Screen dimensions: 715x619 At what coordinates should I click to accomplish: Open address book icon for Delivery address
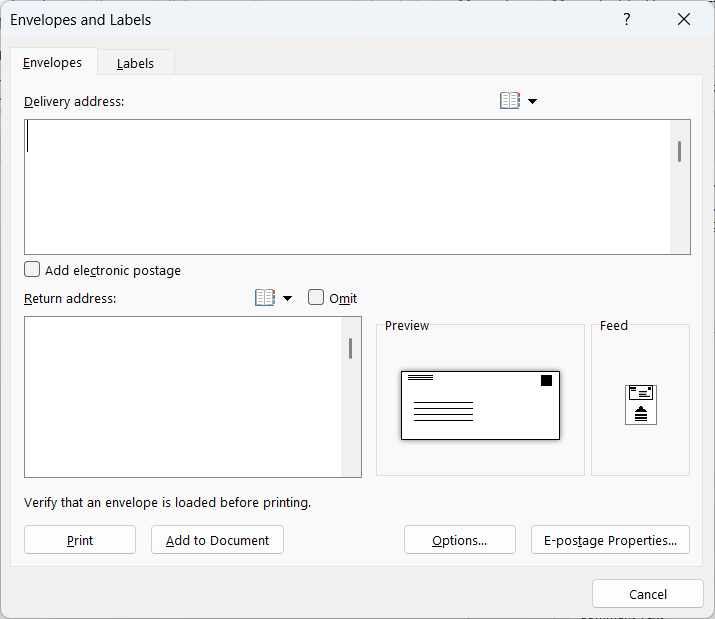(510, 101)
